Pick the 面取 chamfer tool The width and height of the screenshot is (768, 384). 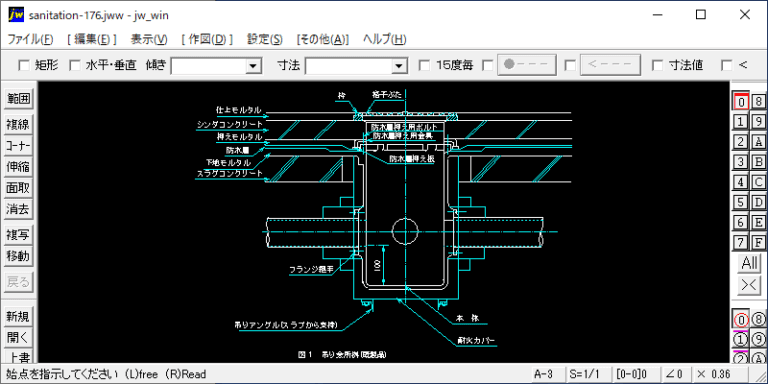click(18, 188)
